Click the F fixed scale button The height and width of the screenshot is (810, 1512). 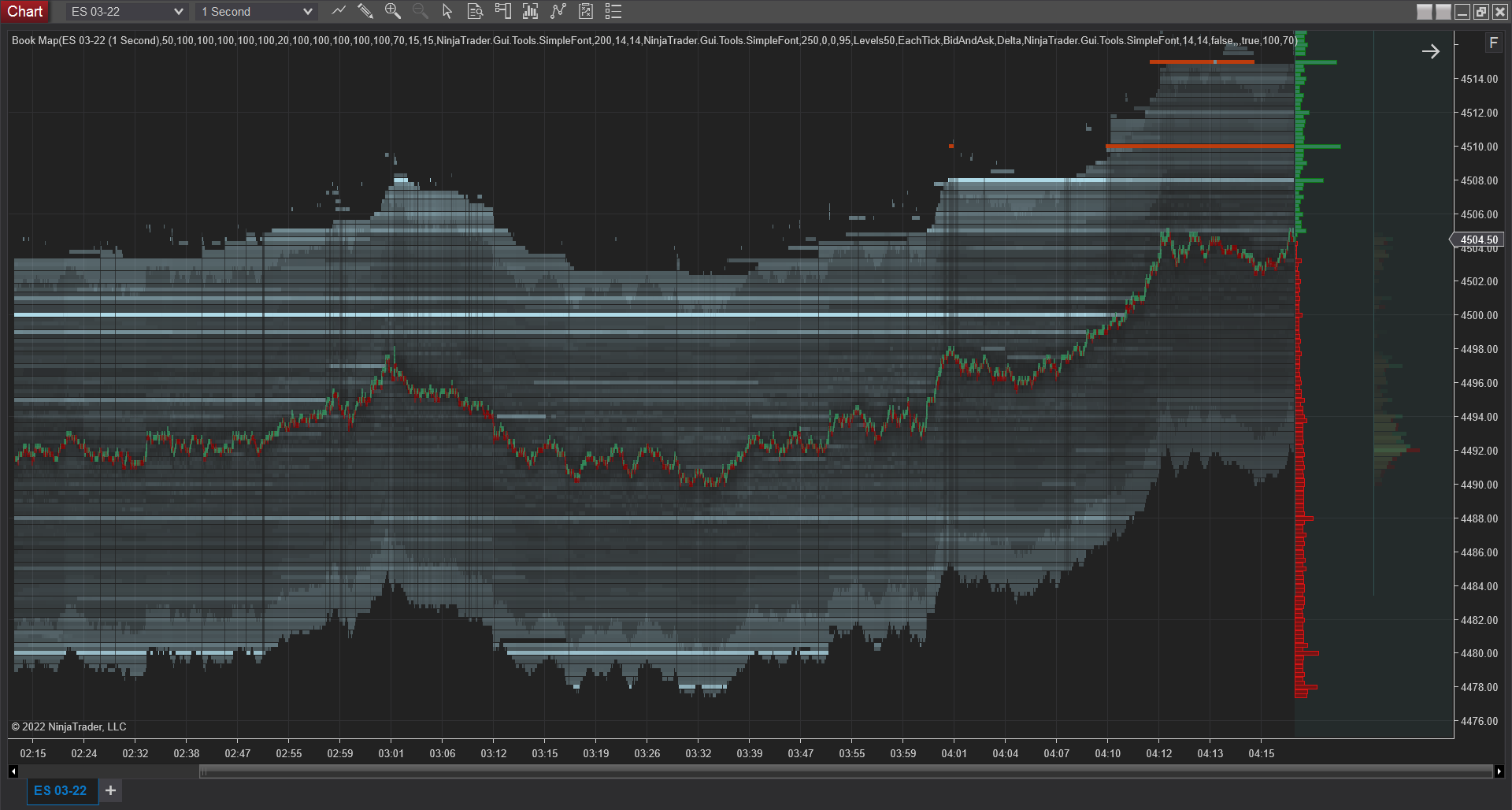(1493, 43)
